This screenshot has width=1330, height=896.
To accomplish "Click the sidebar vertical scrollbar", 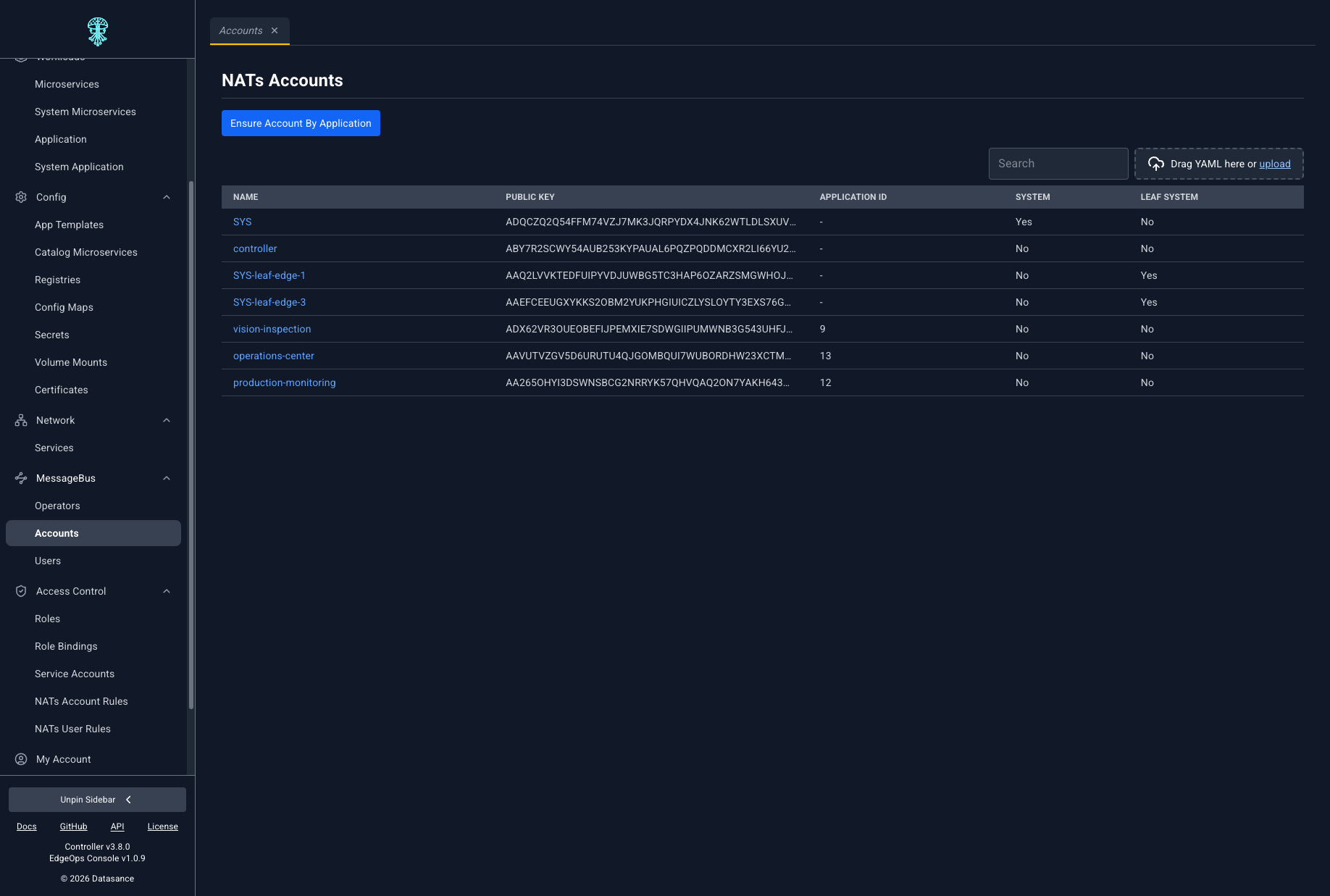I will [x=191, y=445].
